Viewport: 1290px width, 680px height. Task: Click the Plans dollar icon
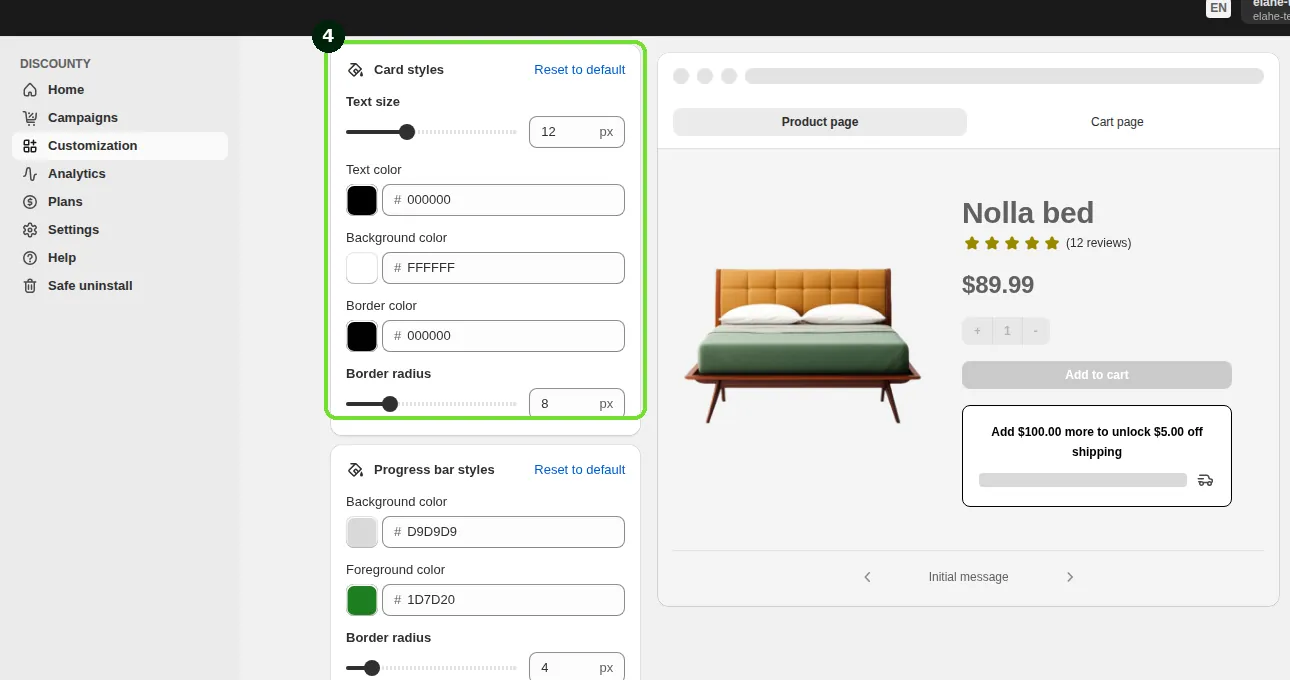[30, 202]
